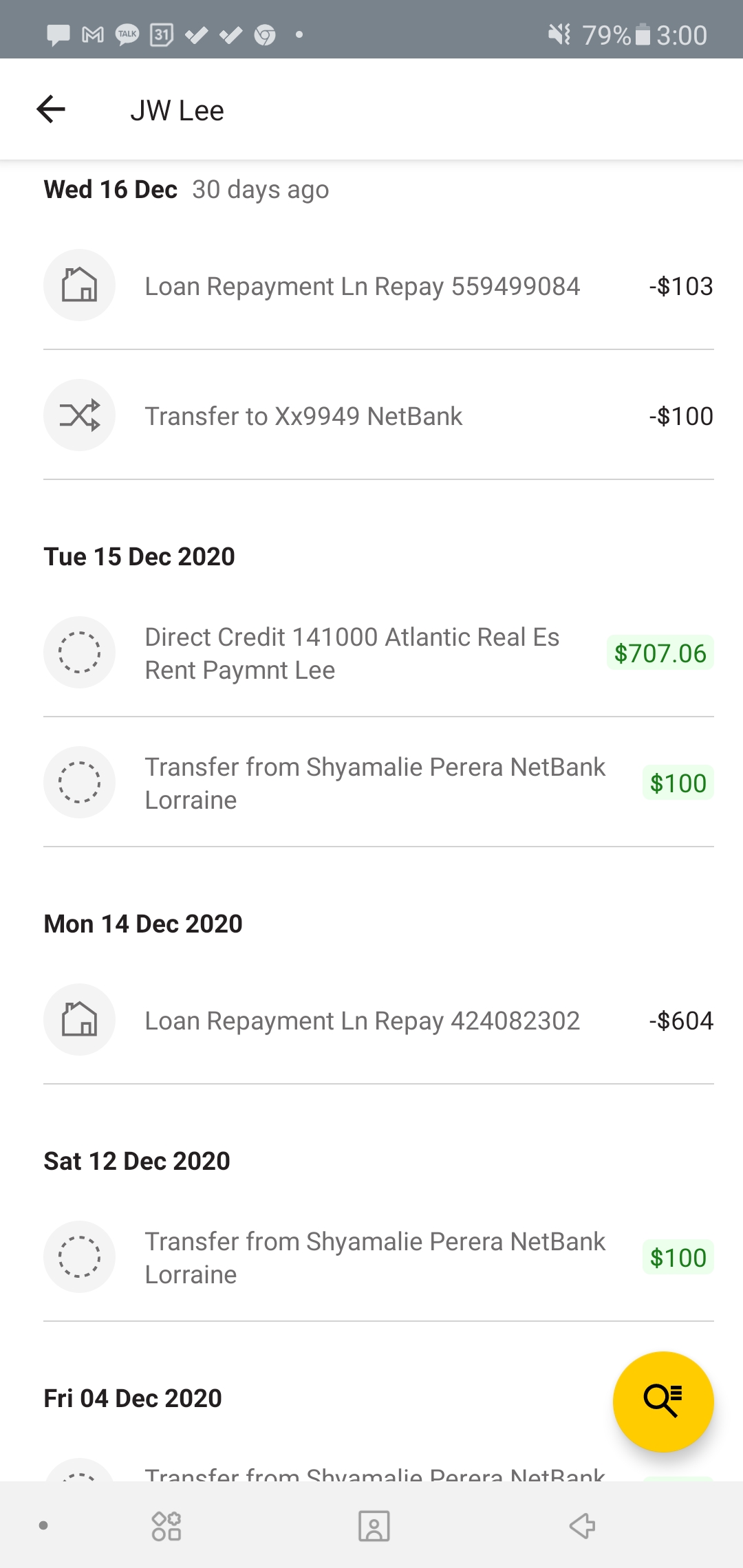Tap the JW Lee account title
Viewport: 743px width, 1568px height.
click(177, 111)
